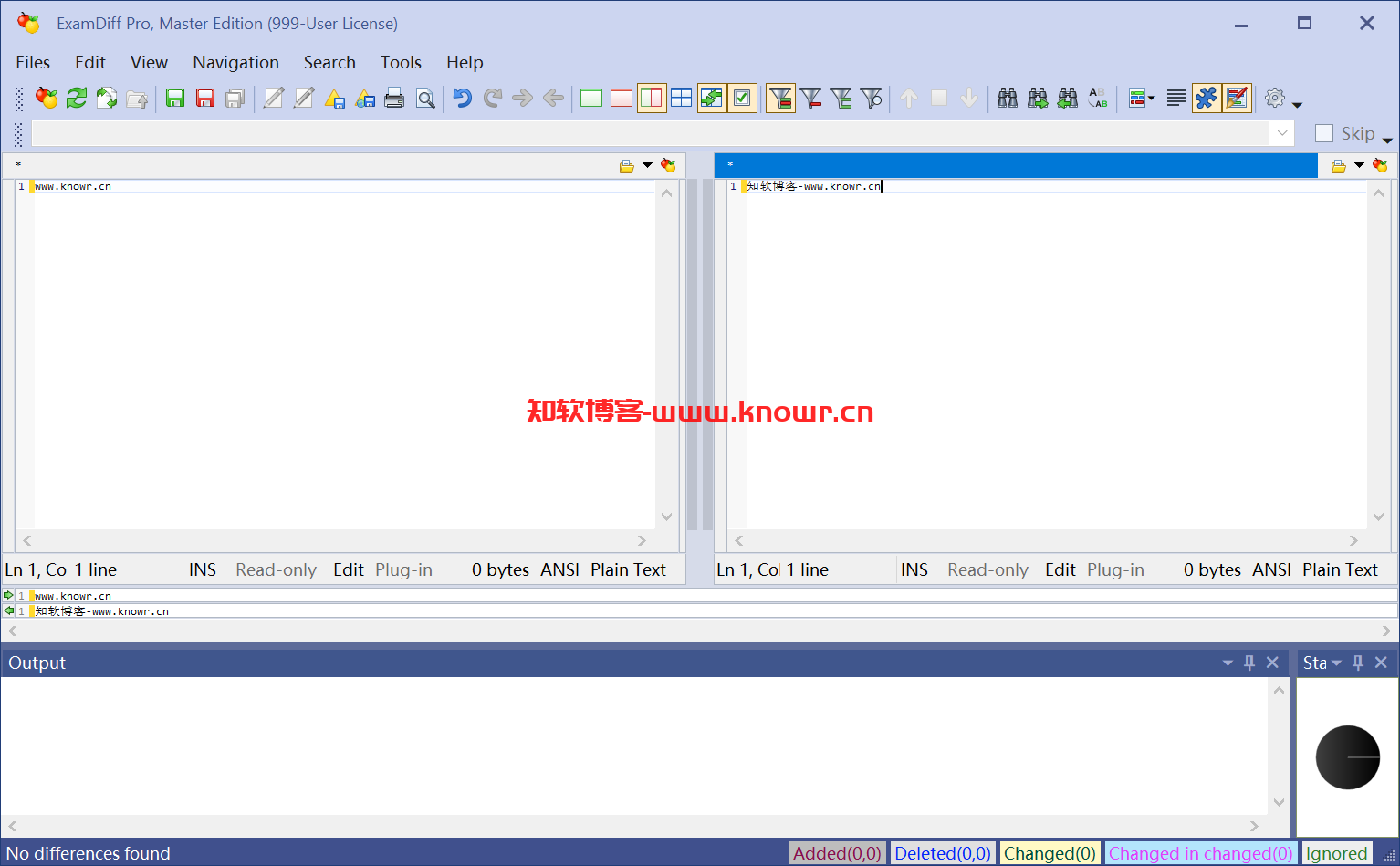Click the Find Previous binoculars icon
This screenshot has width=1400, height=866.
[x=1068, y=98]
